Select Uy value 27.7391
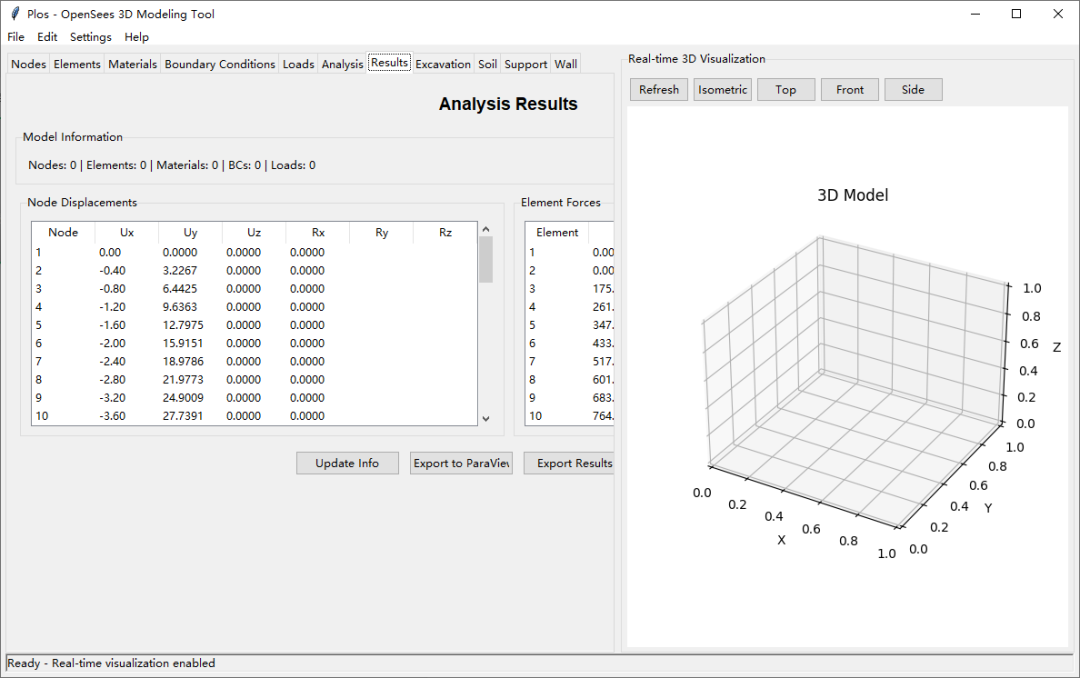 click(x=183, y=416)
